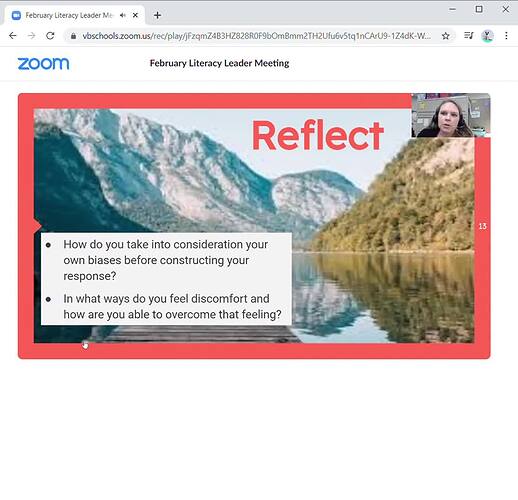Open the media control playlist icon
The width and height of the screenshot is (518, 500).
(468, 36)
